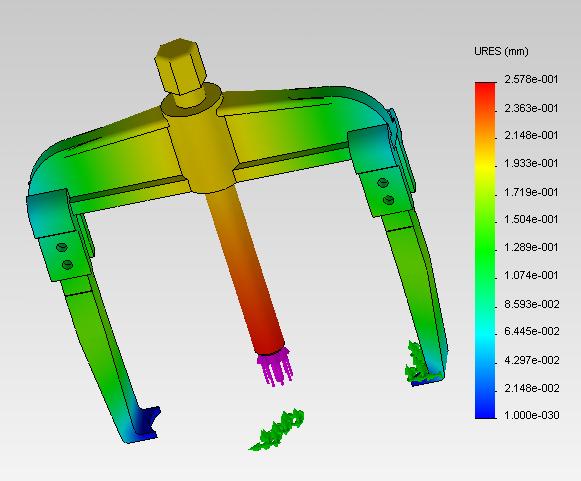Select the 2.578e-001 maximum legend value
581x481 pixels.
click(531, 79)
